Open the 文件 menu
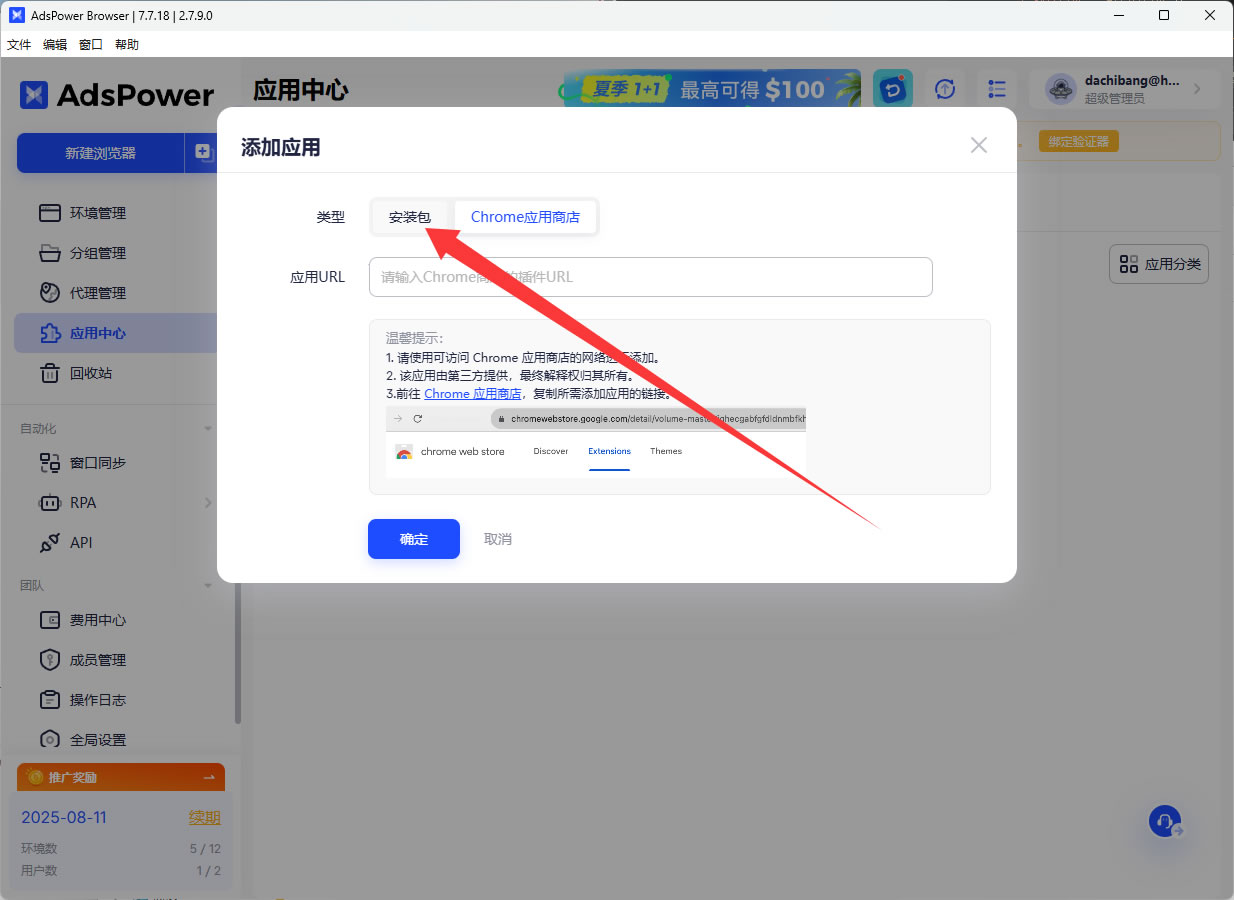The width and height of the screenshot is (1234, 900). pos(19,45)
